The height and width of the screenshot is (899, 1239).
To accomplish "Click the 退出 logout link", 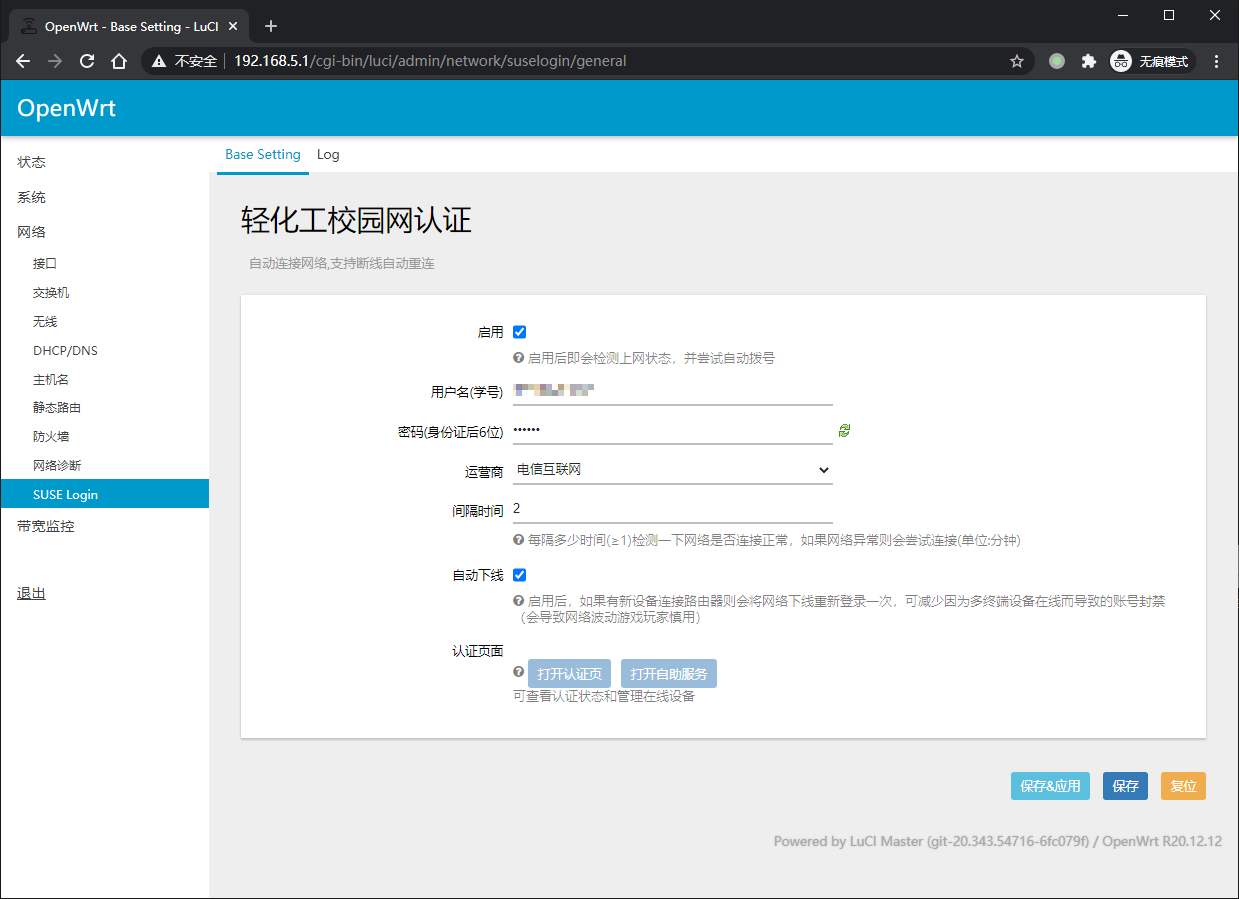I will pos(31,593).
